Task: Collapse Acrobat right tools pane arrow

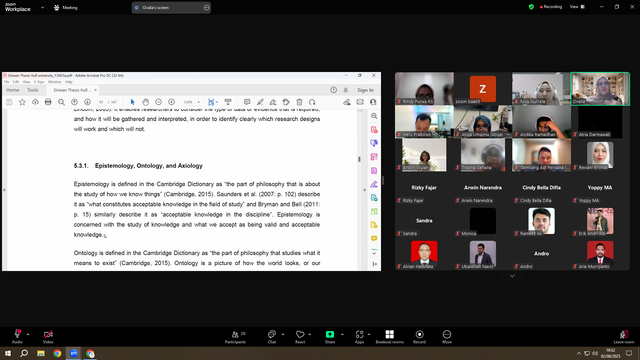Action: point(364,190)
